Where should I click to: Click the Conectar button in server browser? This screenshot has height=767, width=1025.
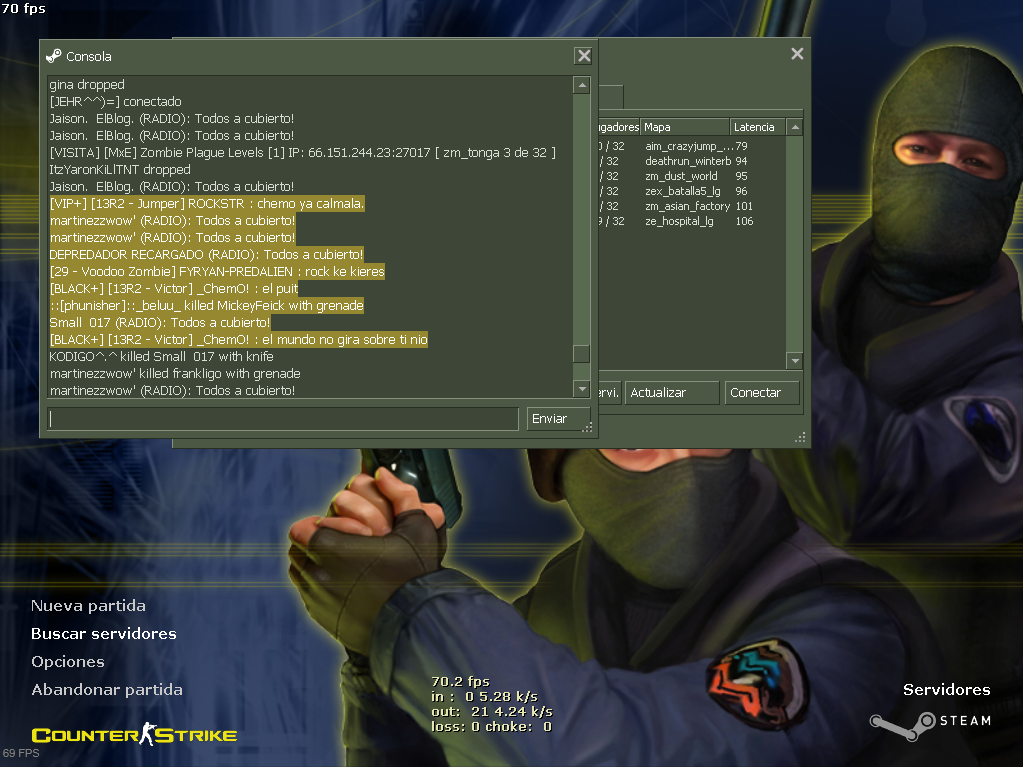(x=762, y=392)
